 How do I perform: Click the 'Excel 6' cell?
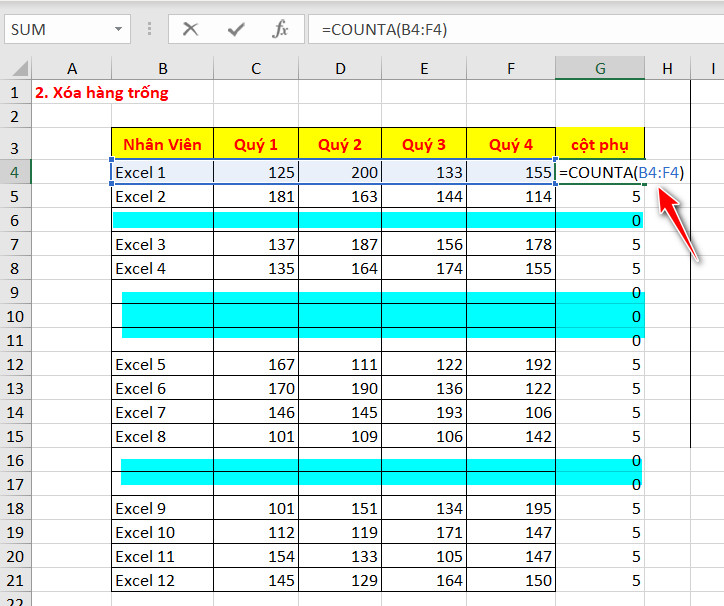click(163, 388)
